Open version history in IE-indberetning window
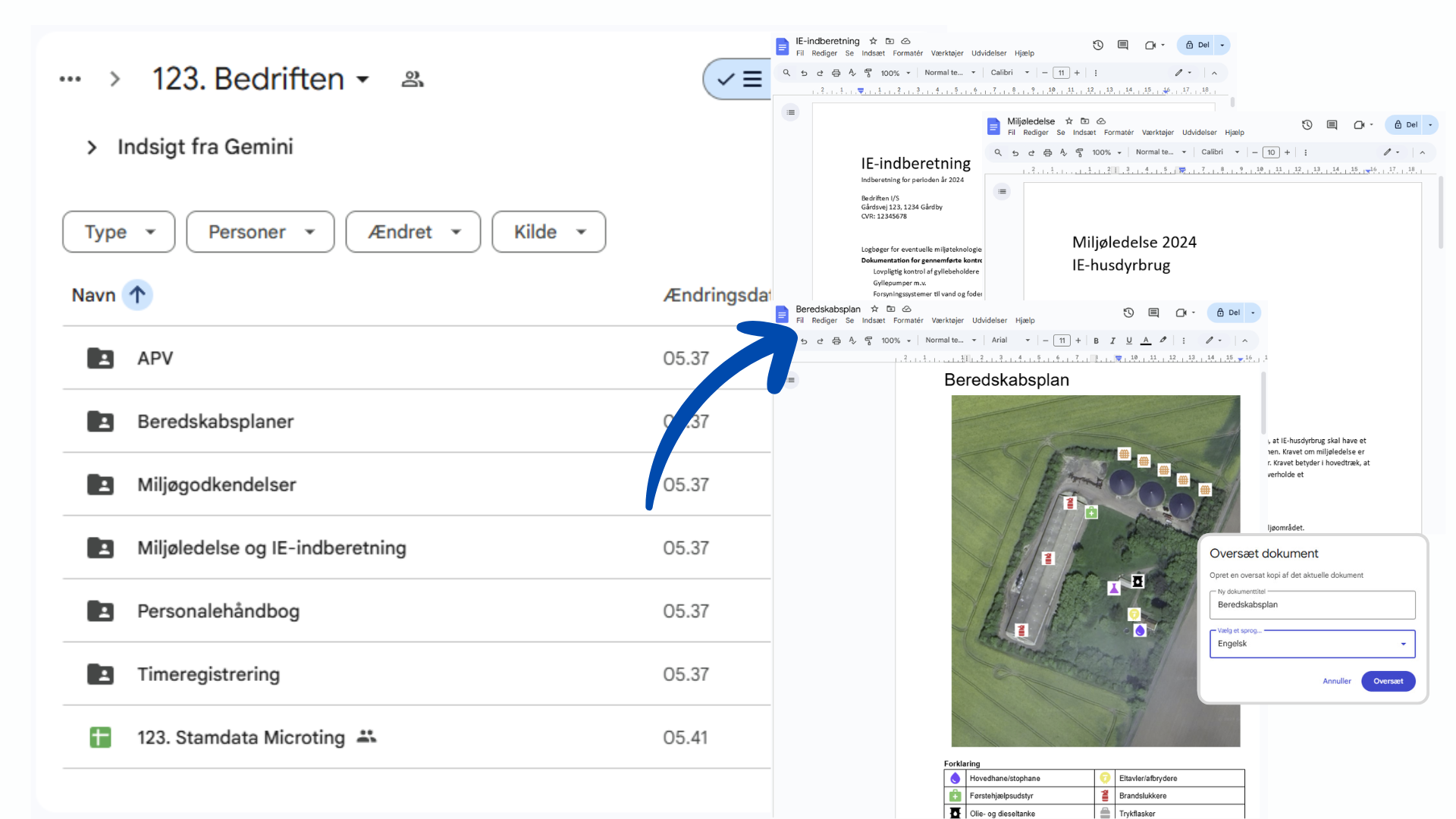Screen dimensions: 1456x819 click(x=1097, y=45)
